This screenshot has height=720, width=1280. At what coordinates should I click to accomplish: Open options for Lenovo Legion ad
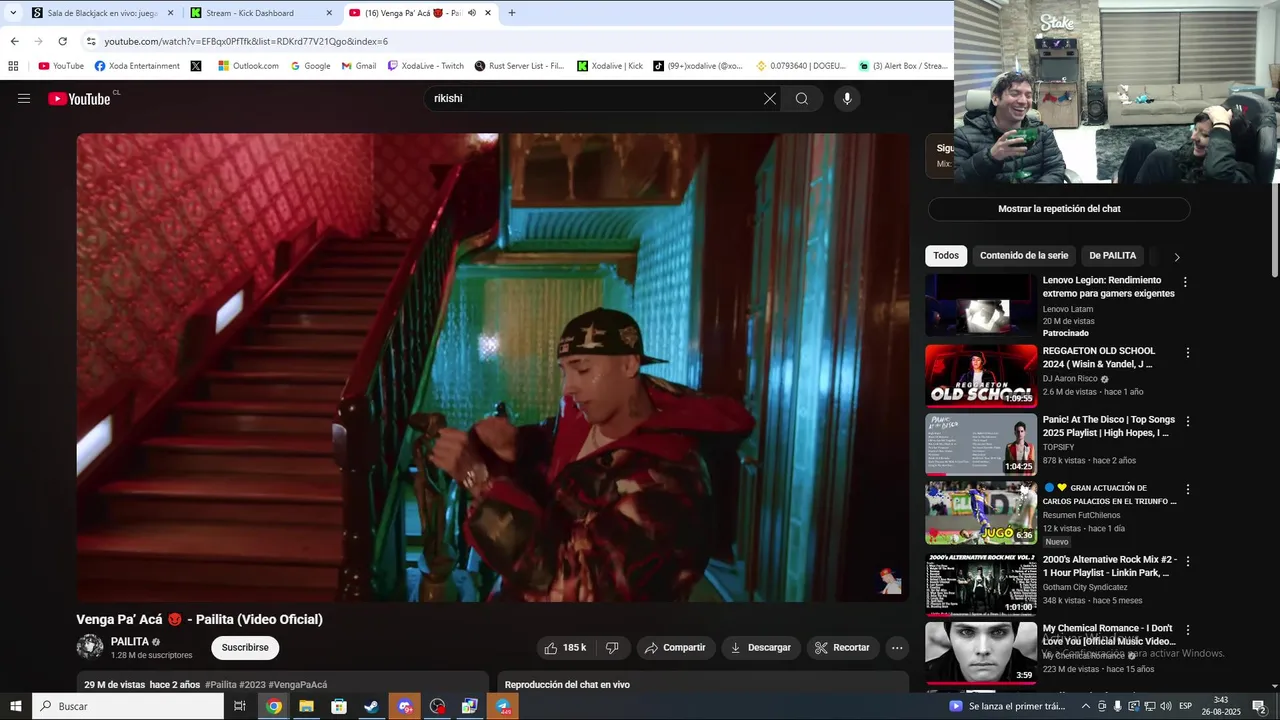[x=1187, y=284]
